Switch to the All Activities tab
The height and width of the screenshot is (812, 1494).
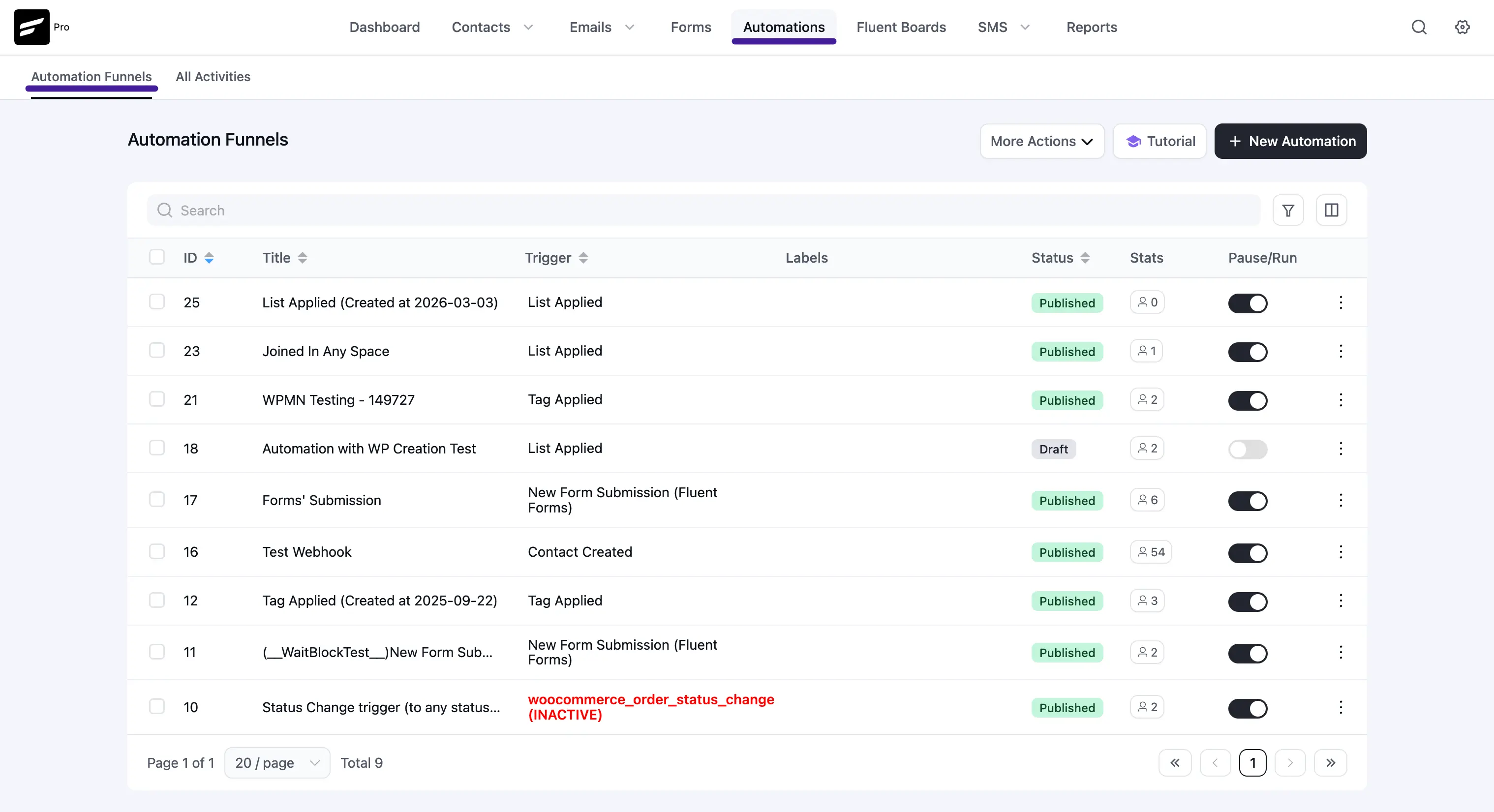(213, 77)
